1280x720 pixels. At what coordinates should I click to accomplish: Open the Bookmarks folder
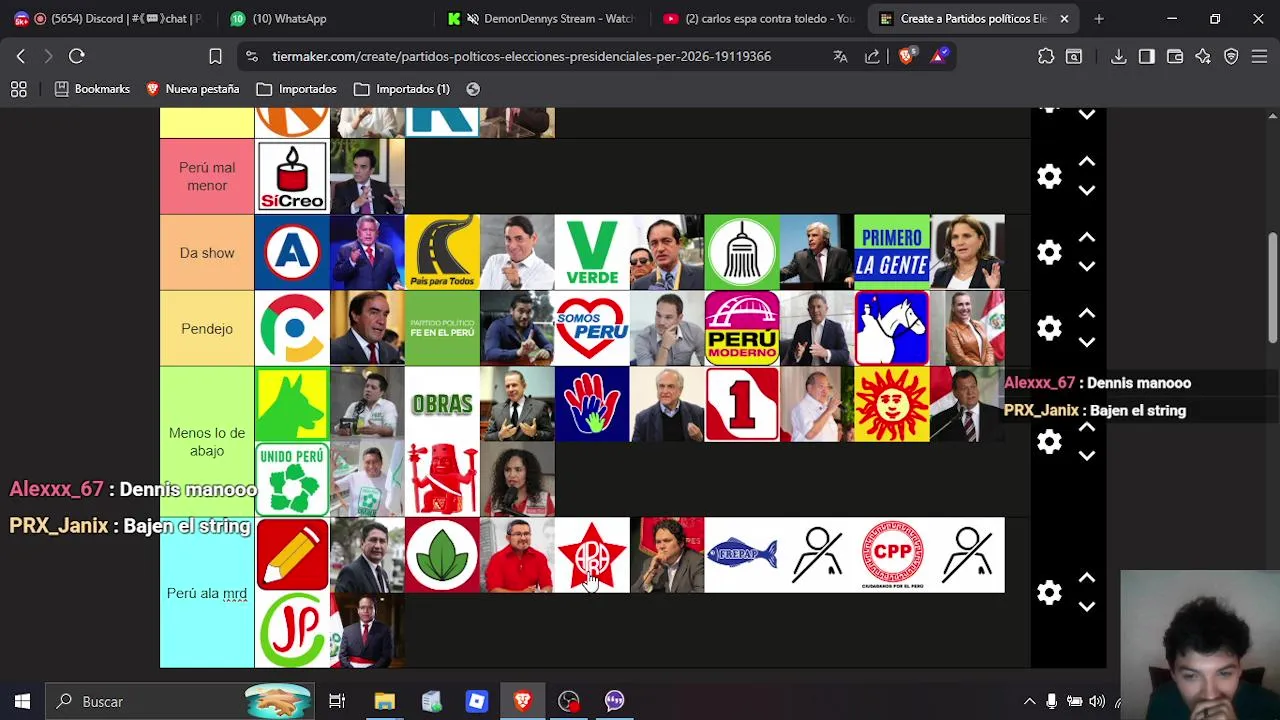92,89
